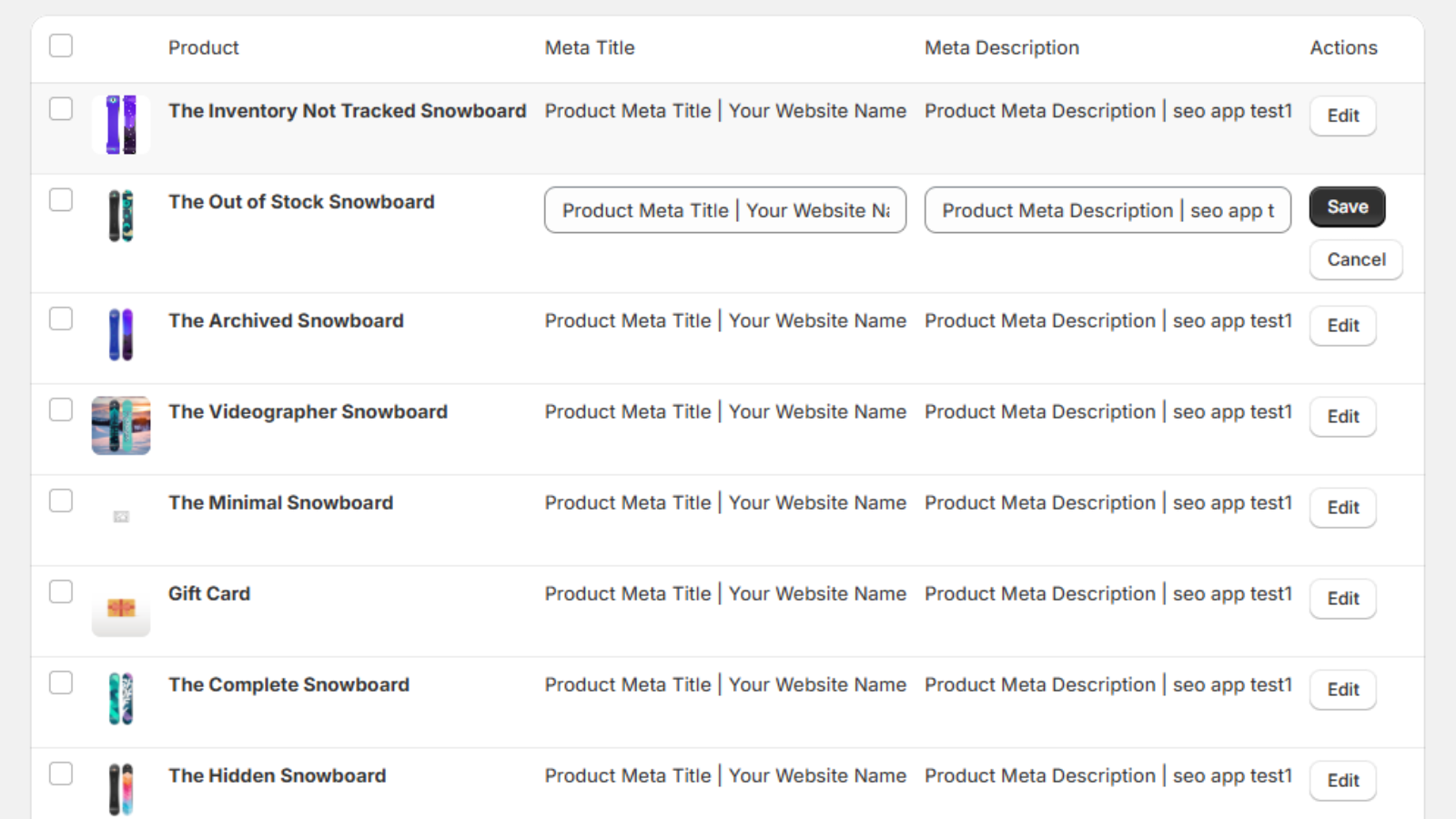
Task: Edit the Gift Card metadata
Action: pyautogui.click(x=1342, y=598)
